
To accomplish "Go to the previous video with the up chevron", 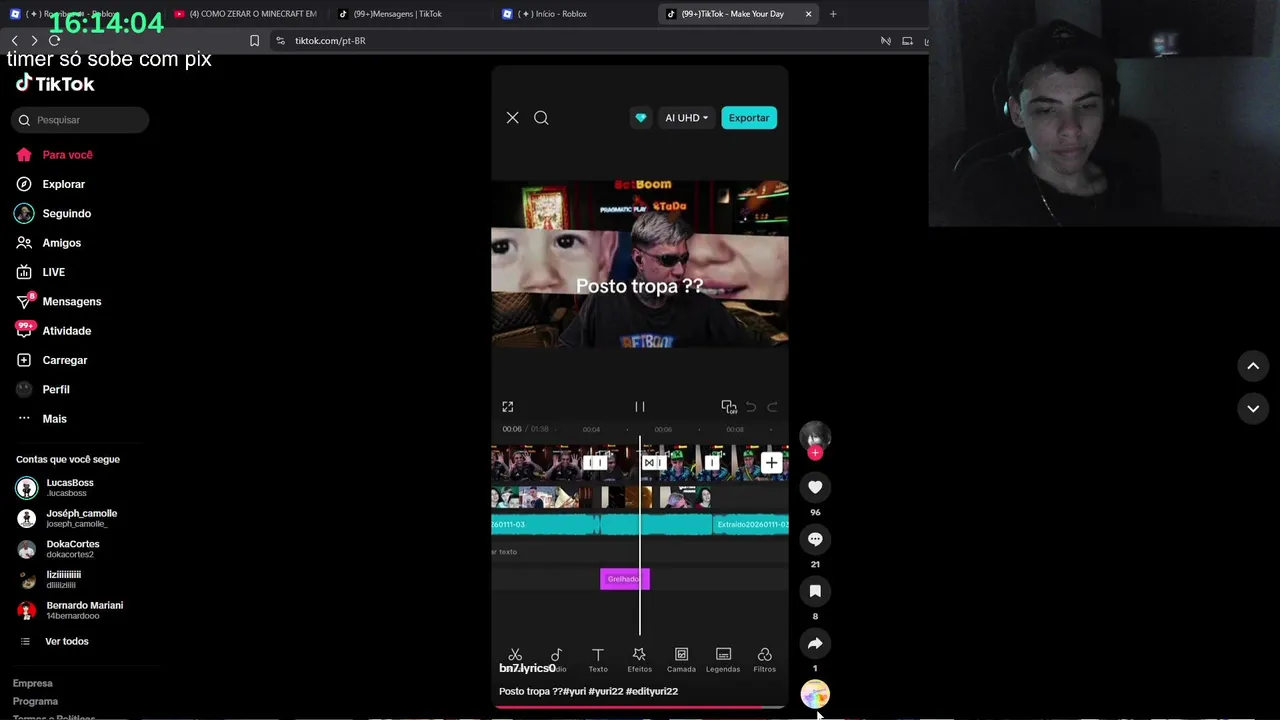I will pyautogui.click(x=1253, y=366).
